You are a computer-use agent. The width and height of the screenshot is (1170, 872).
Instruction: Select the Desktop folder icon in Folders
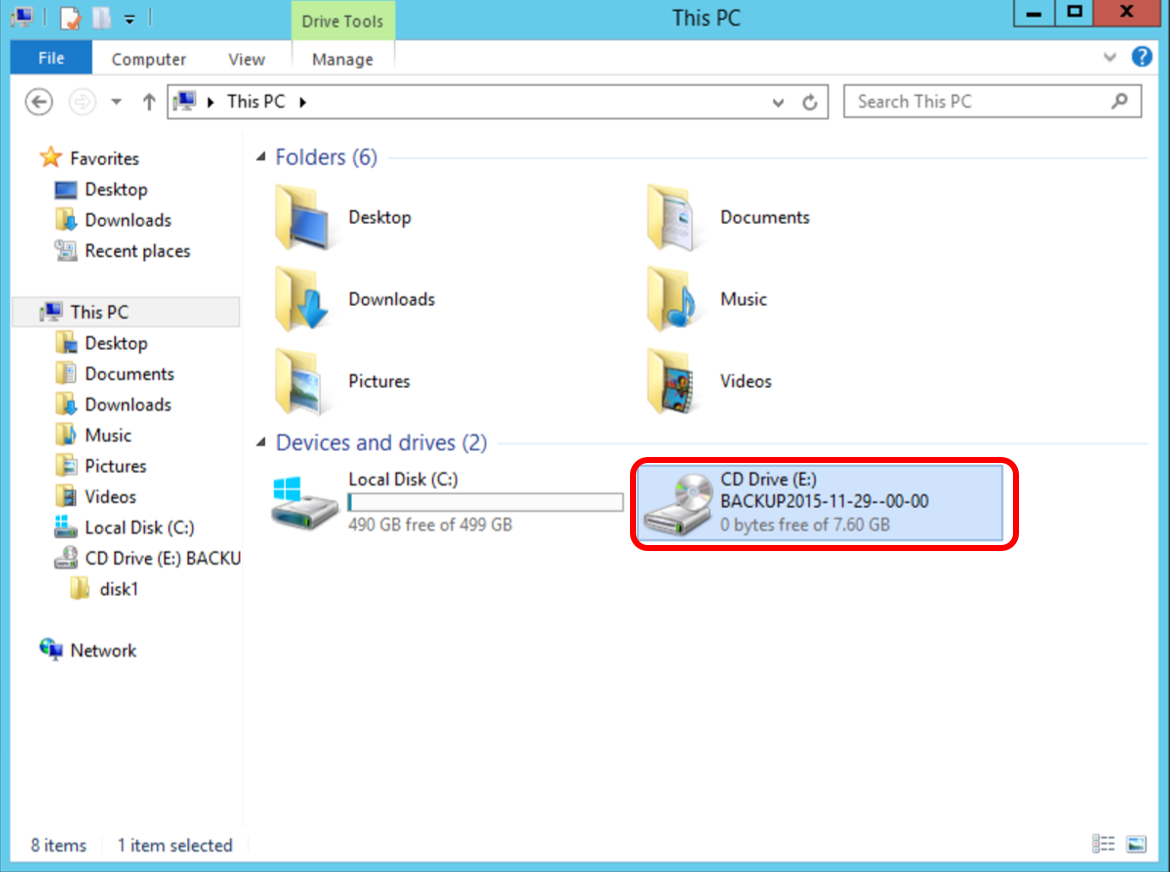[x=302, y=217]
